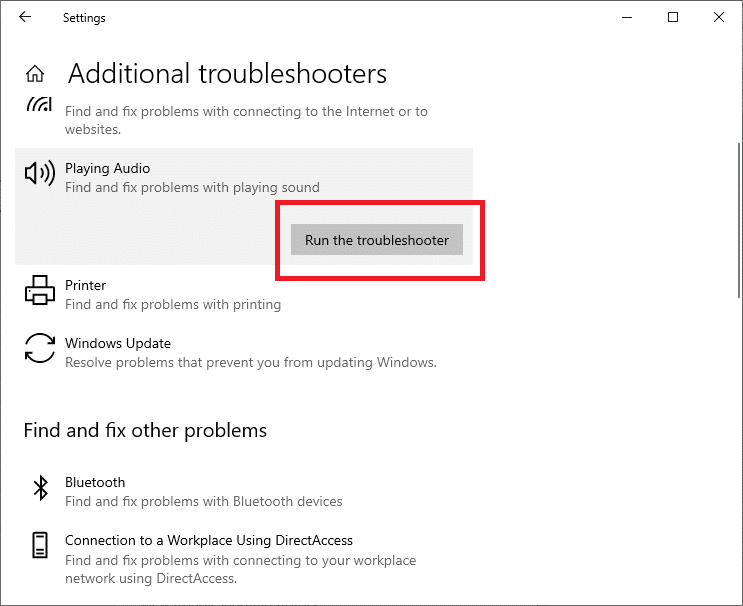Screen dimensions: 743x606
Task: Click the Playing Audio speaker icon
Action: (39, 174)
